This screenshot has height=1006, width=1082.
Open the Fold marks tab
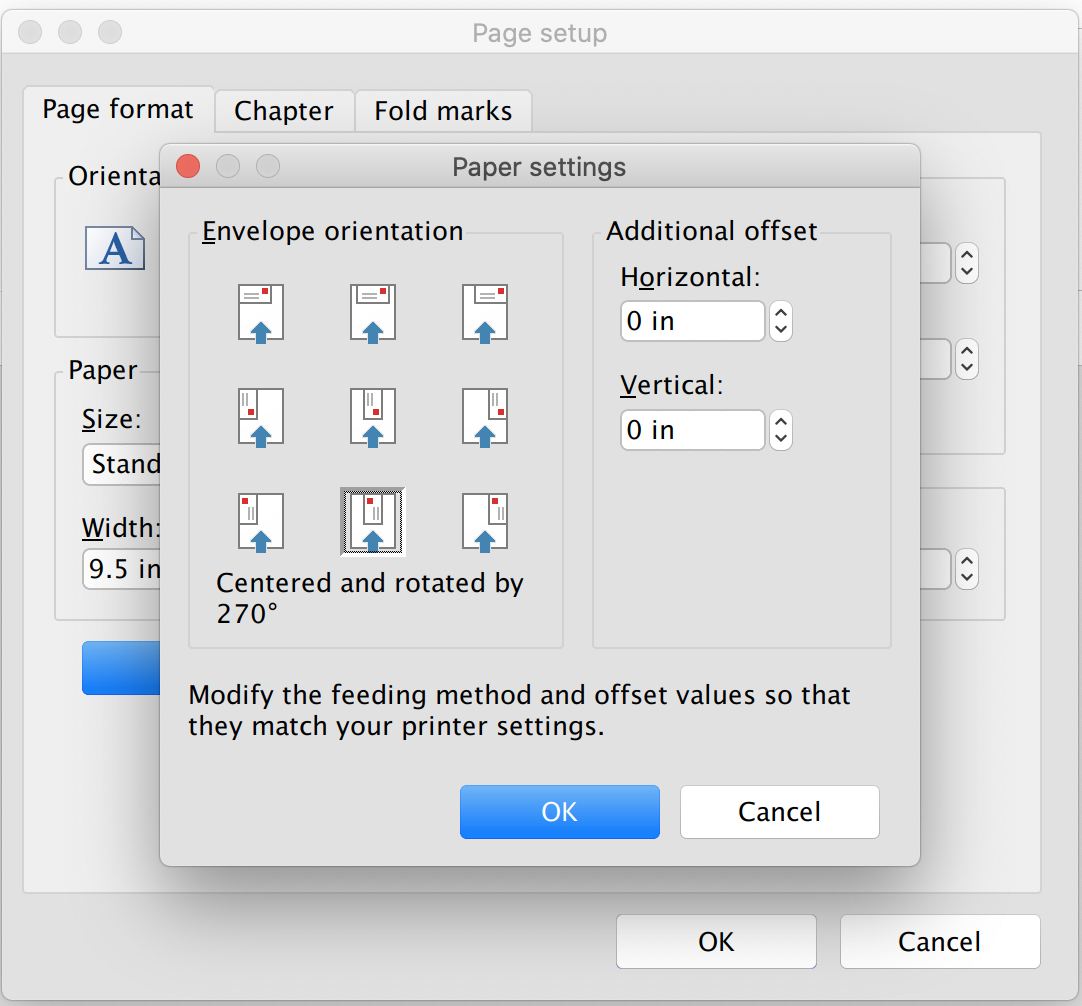tap(443, 111)
